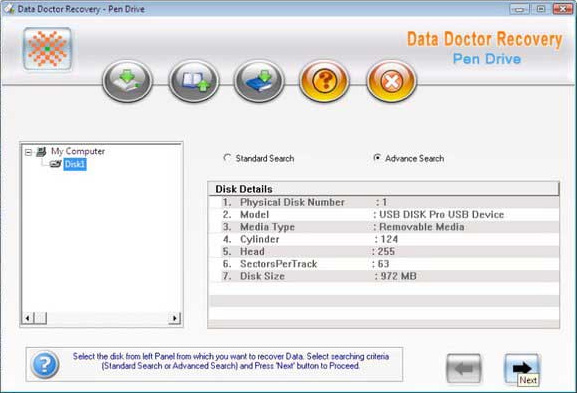Screen dimensions: 577x393
Task: Click the blue book with arrow toolbar icon
Action: point(259,81)
